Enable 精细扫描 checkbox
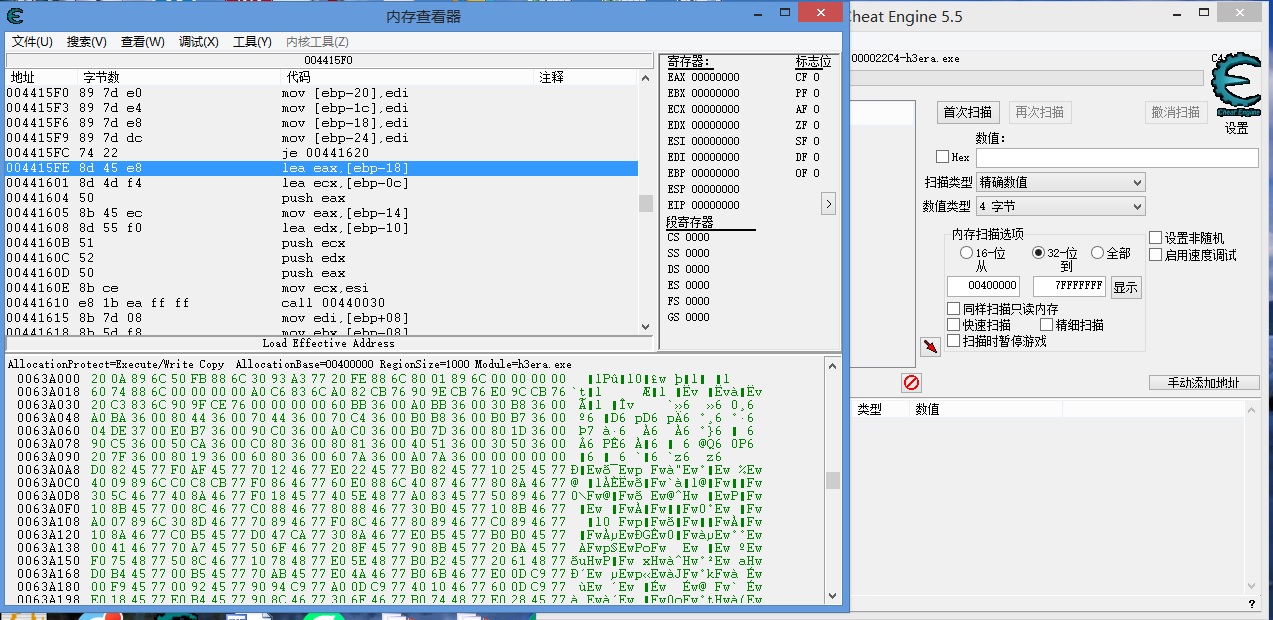Screen dimensions: 1273x620 (1047, 325)
